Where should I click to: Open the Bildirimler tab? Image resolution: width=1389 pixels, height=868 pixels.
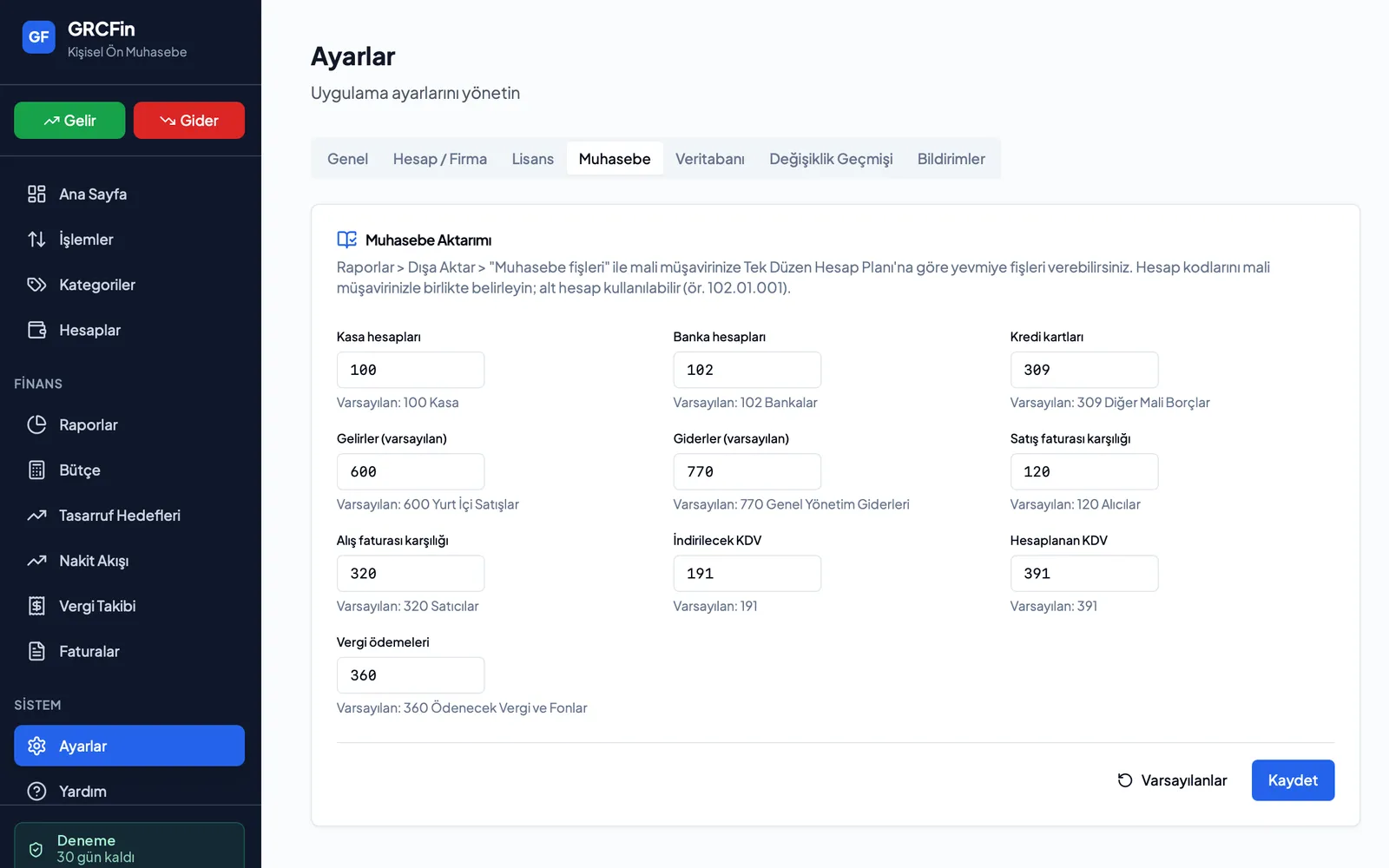(x=951, y=159)
